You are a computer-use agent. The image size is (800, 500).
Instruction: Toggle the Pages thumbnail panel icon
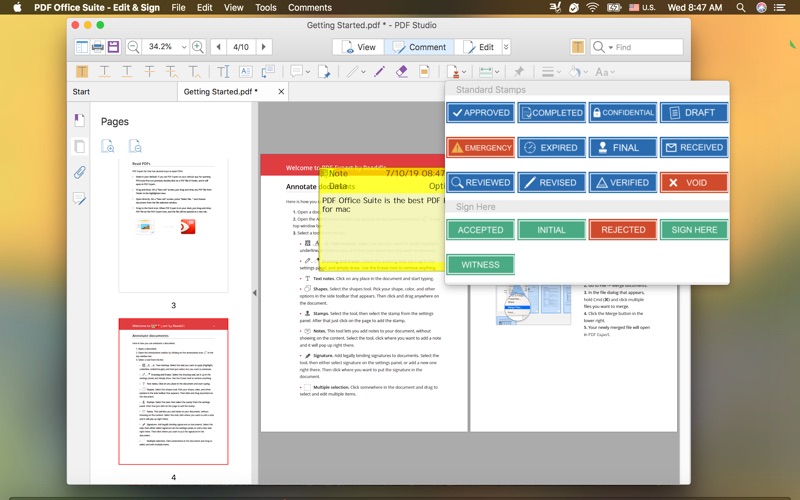[79, 146]
